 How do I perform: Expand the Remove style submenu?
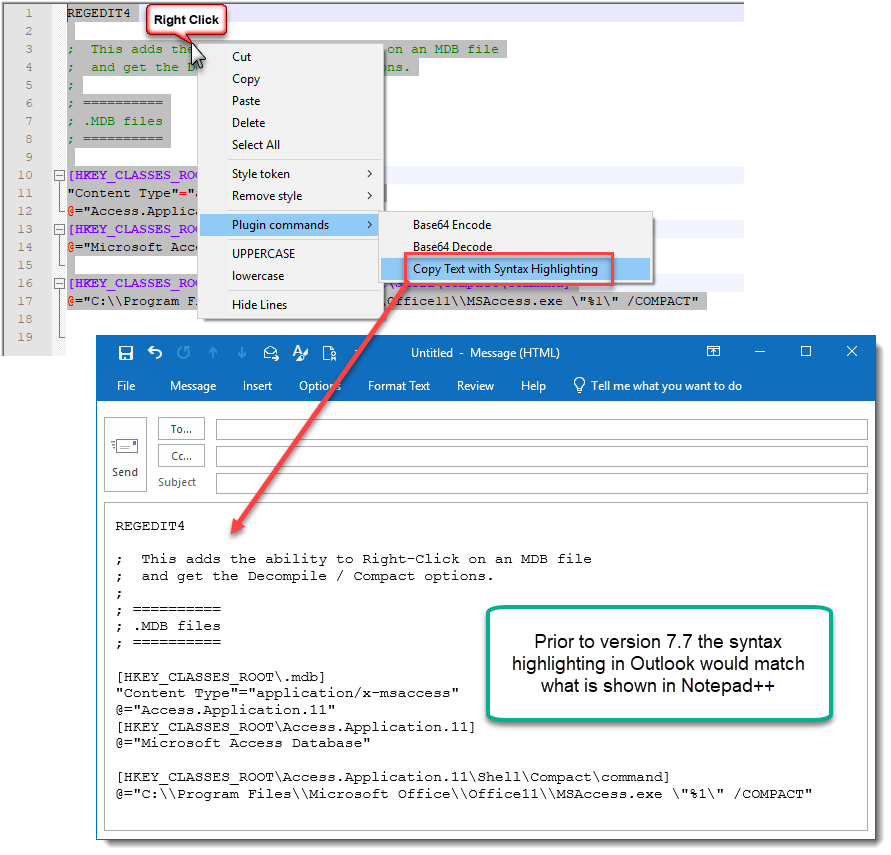[x=291, y=196]
